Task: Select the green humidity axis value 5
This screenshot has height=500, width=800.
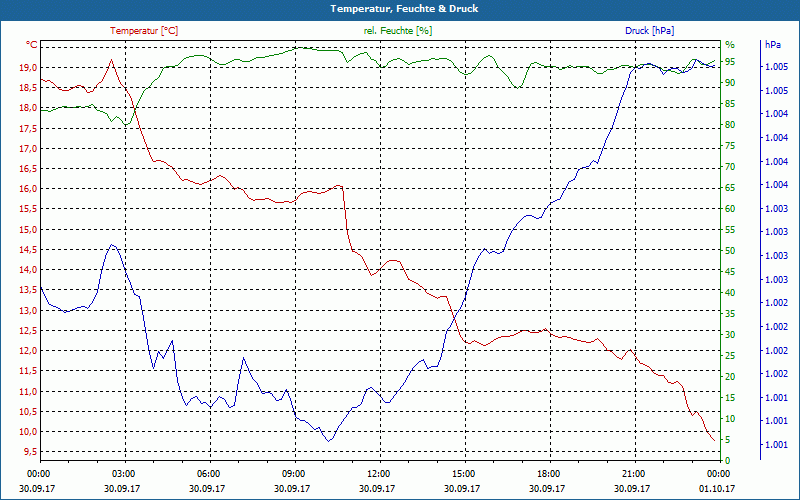Action: [x=728, y=440]
